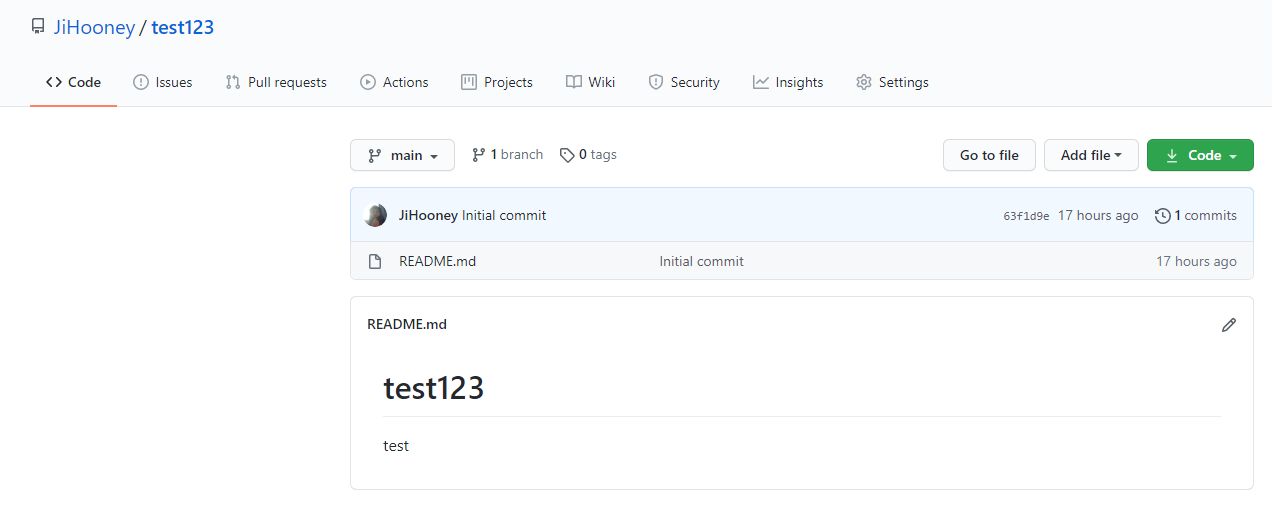Open the JiHooney owner profile link
The height and width of the screenshot is (506, 1272).
[x=94, y=27]
